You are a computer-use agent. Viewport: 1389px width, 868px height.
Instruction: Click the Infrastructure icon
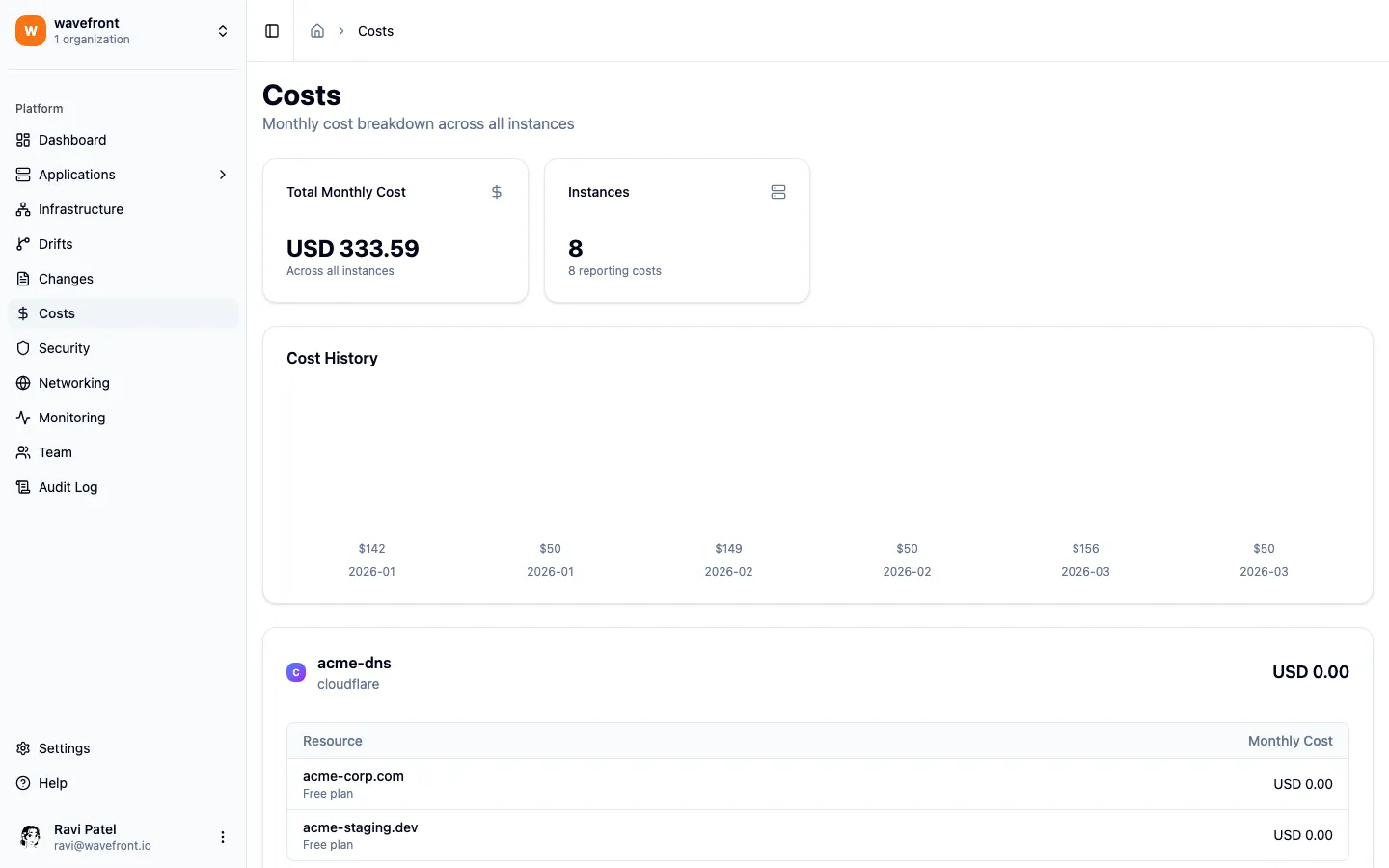tap(22, 209)
